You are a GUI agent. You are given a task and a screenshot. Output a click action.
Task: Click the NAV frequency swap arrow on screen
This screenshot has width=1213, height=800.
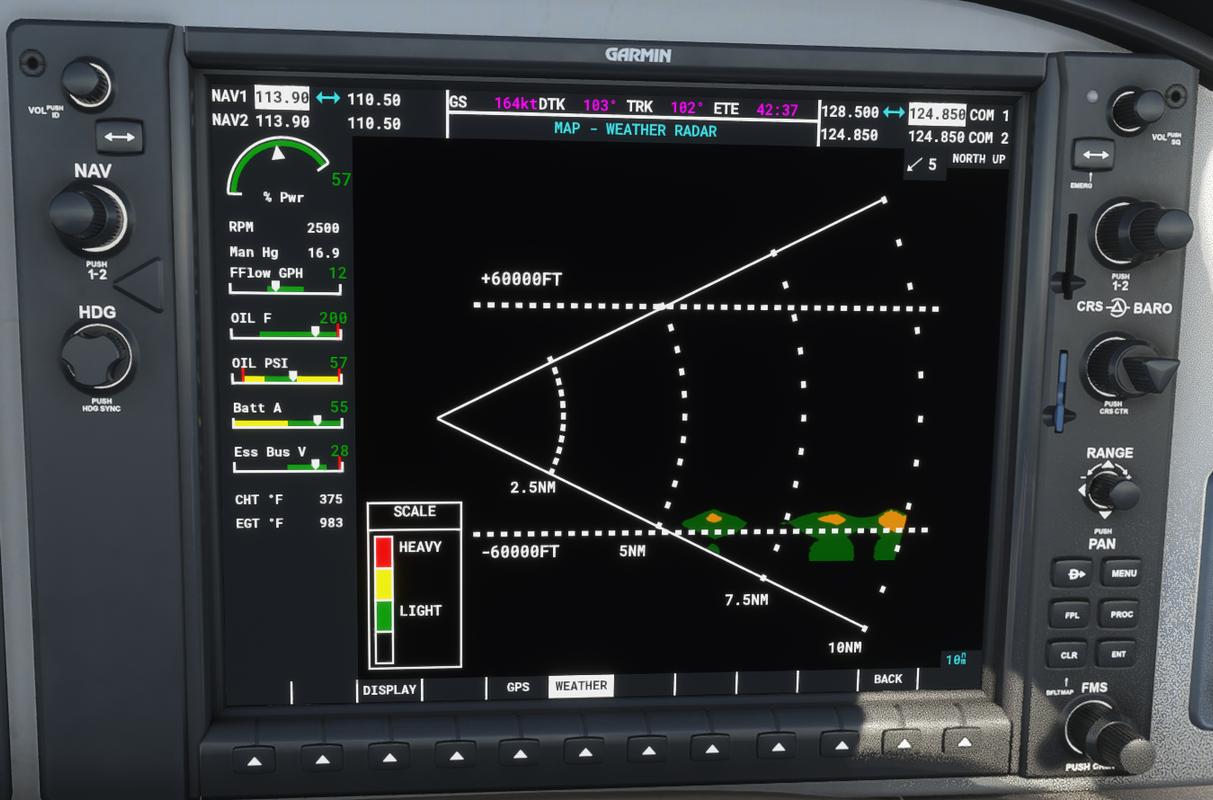pyautogui.click(x=328, y=98)
